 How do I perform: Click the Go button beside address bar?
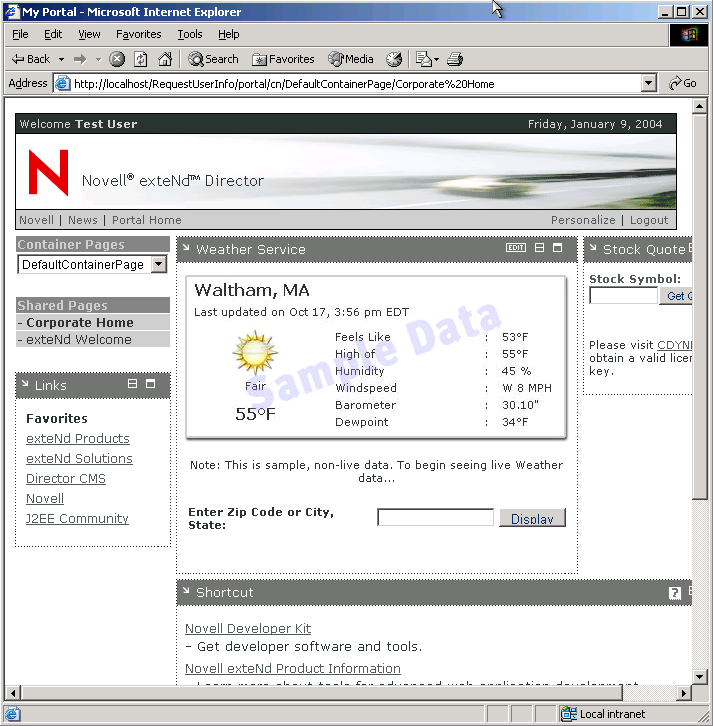click(x=683, y=83)
